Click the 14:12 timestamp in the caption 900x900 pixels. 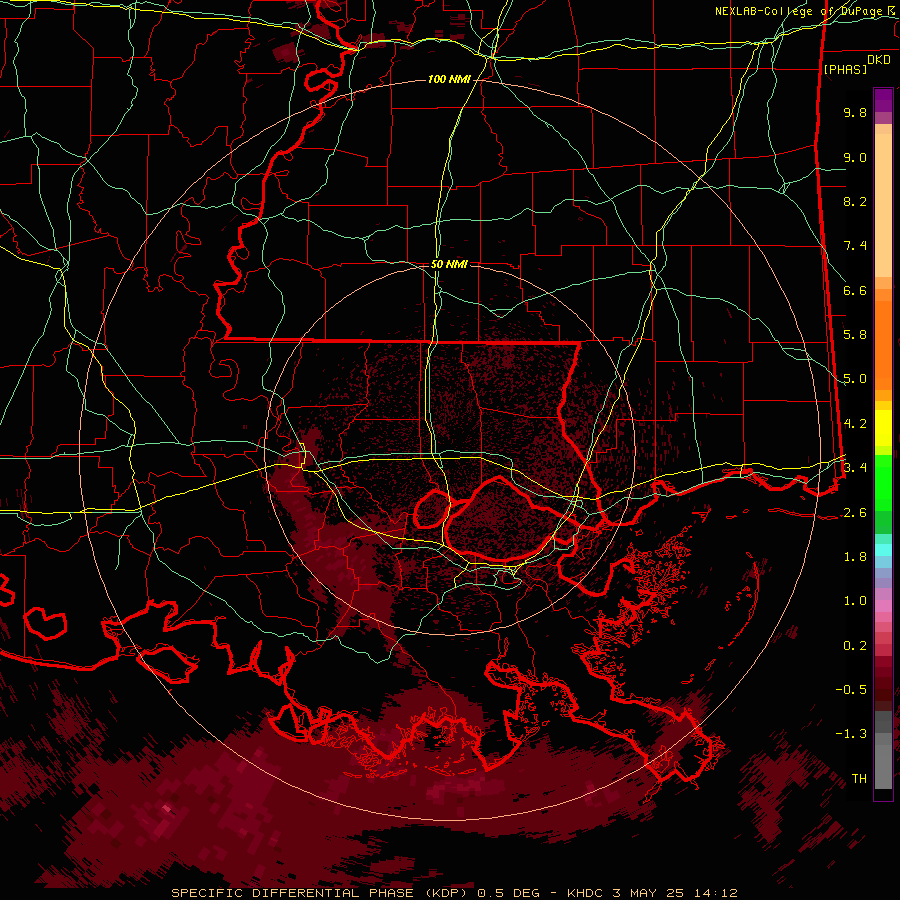714,893
